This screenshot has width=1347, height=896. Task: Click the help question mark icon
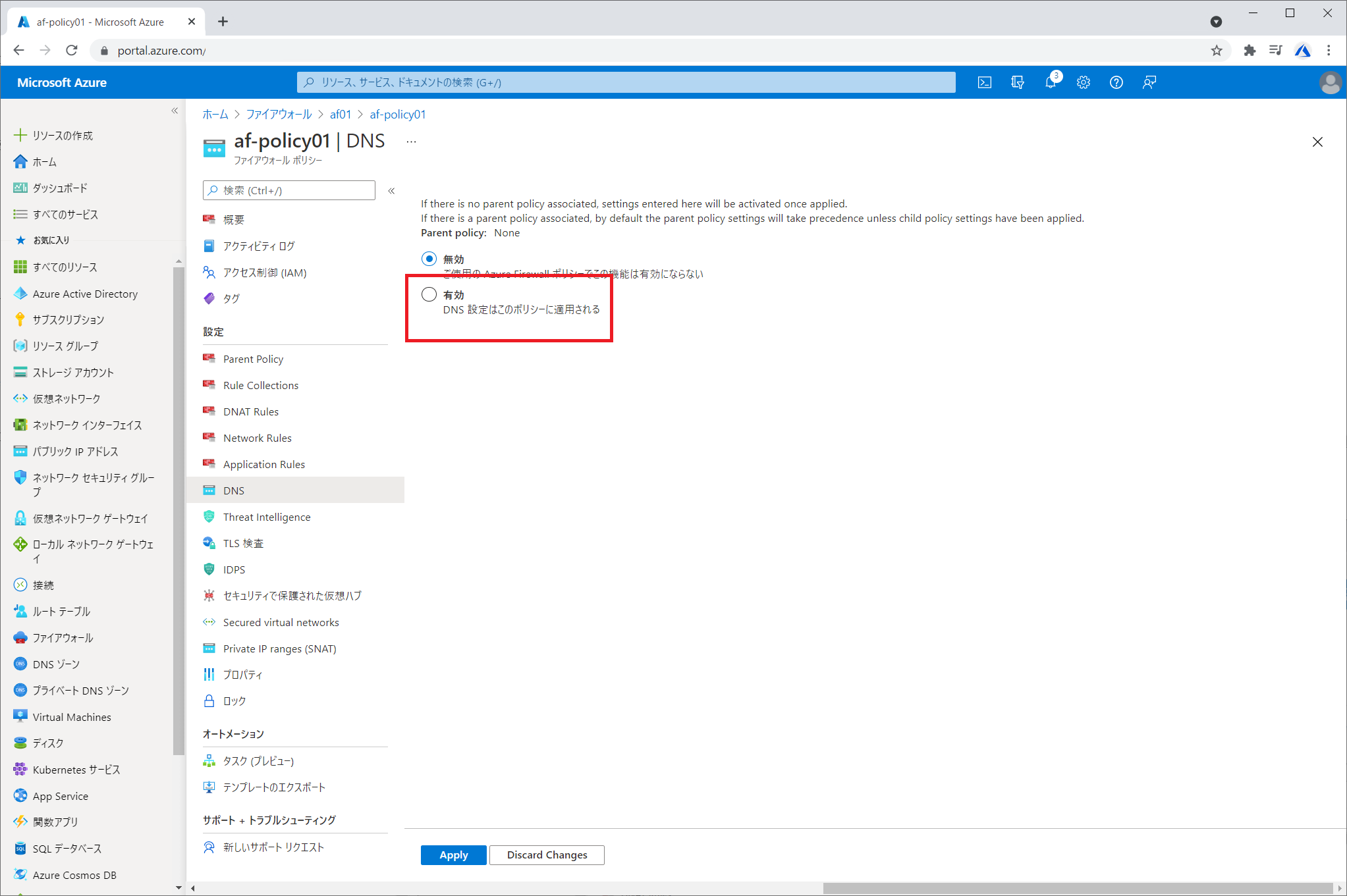[1116, 82]
